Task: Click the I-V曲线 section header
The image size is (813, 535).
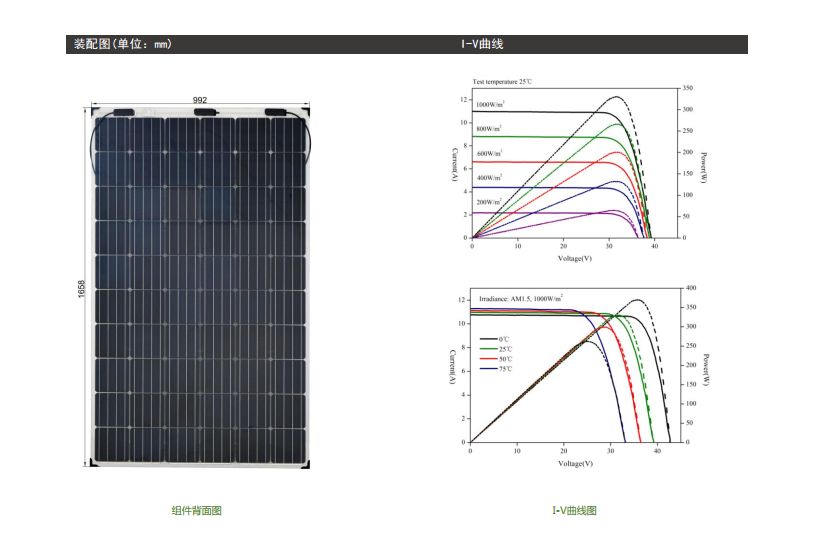Action: coord(481,45)
